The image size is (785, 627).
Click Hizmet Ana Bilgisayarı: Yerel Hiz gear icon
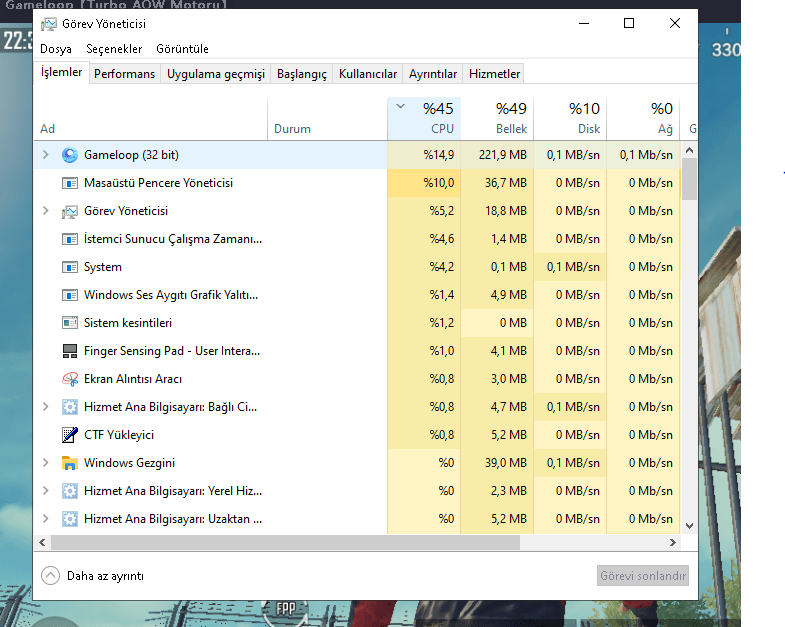70,491
